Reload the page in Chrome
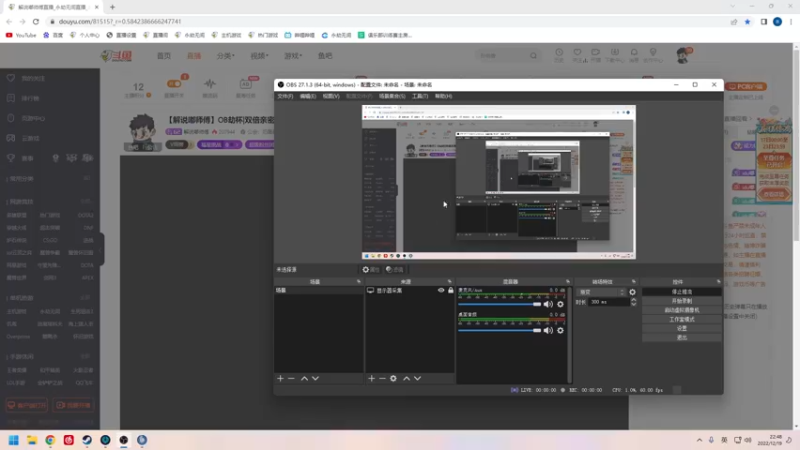Image resolution: width=800 pixels, height=450 pixels. coord(36,21)
